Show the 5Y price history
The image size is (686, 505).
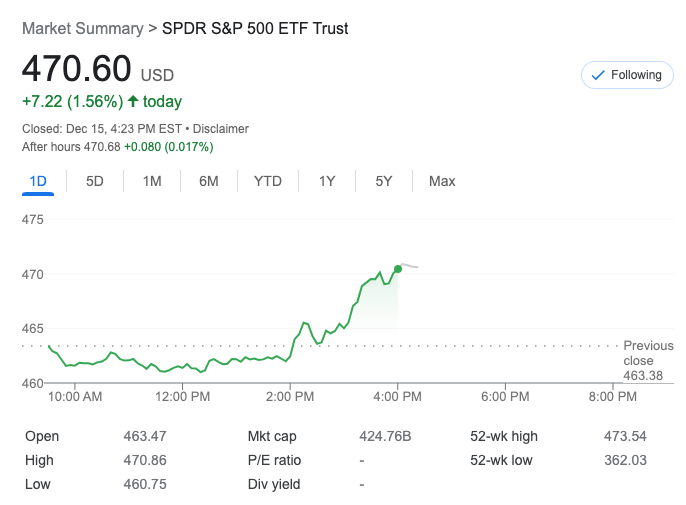coord(384,181)
